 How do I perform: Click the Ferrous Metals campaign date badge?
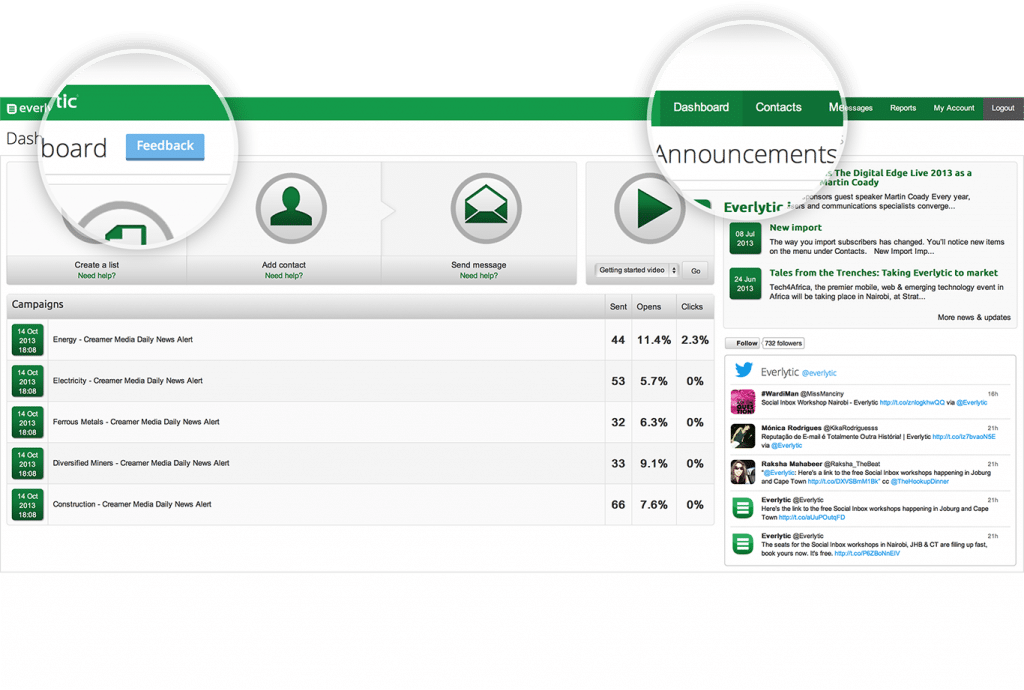point(27,422)
